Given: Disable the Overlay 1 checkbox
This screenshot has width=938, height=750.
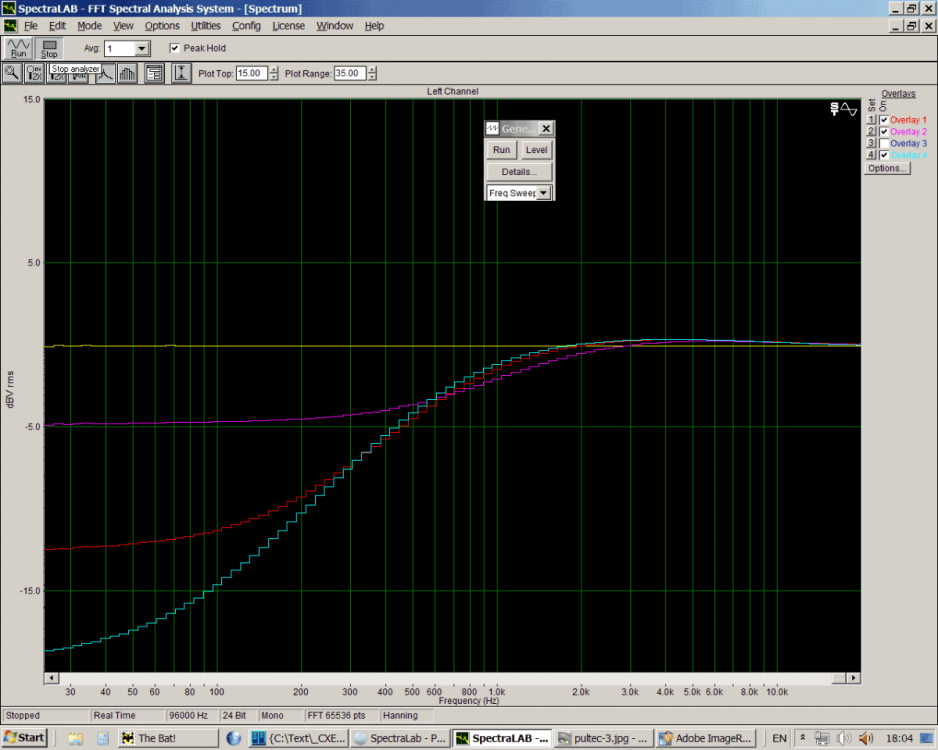Looking at the screenshot, I should (884, 120).
